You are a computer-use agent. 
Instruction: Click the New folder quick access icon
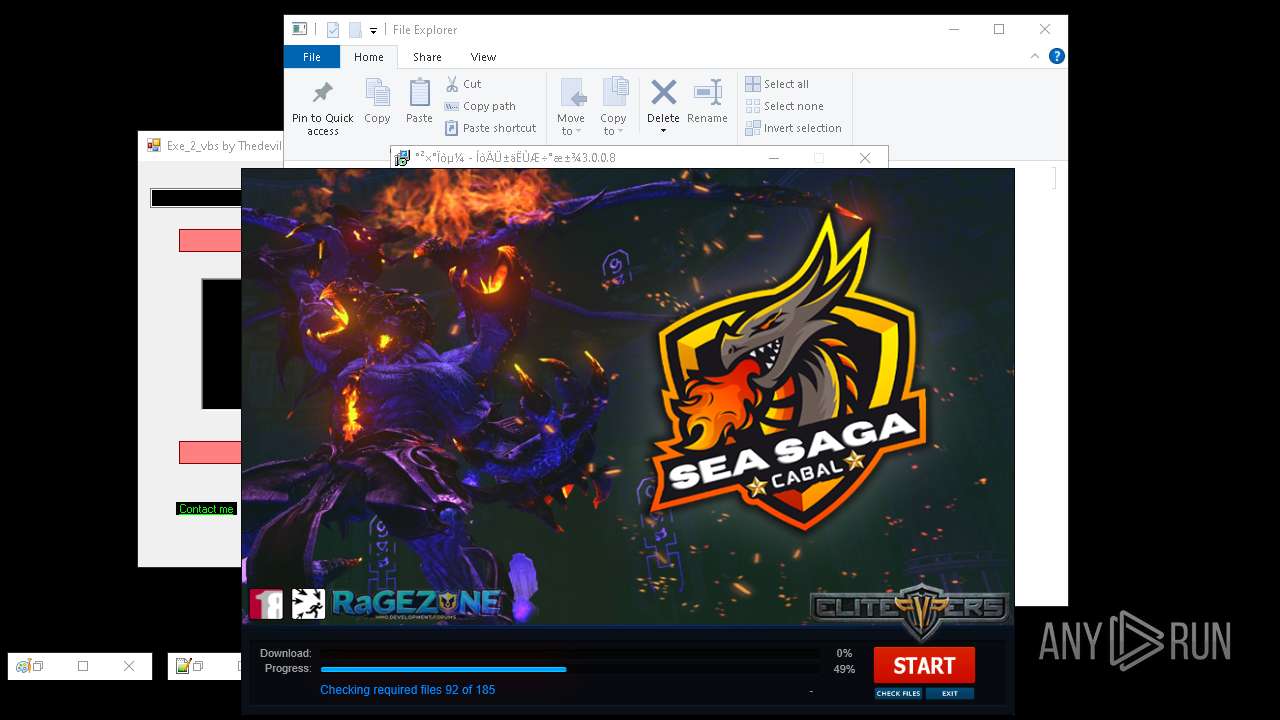tap(355, 30)
